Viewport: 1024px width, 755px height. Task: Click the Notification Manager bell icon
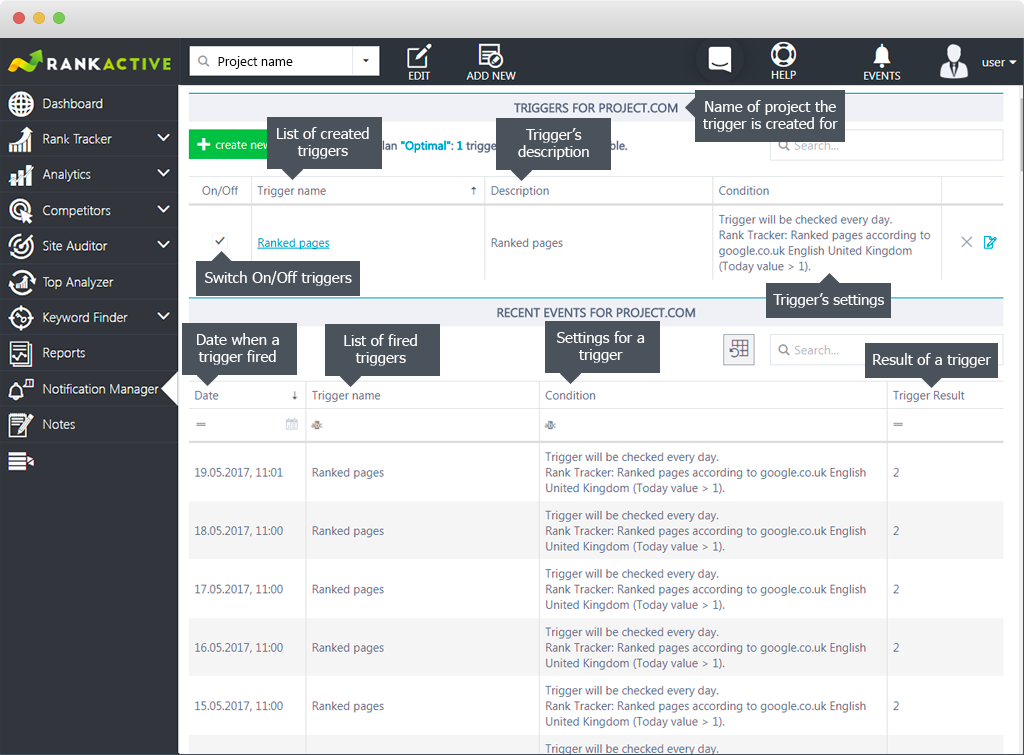pyautogui.click(x=21, y=389)
